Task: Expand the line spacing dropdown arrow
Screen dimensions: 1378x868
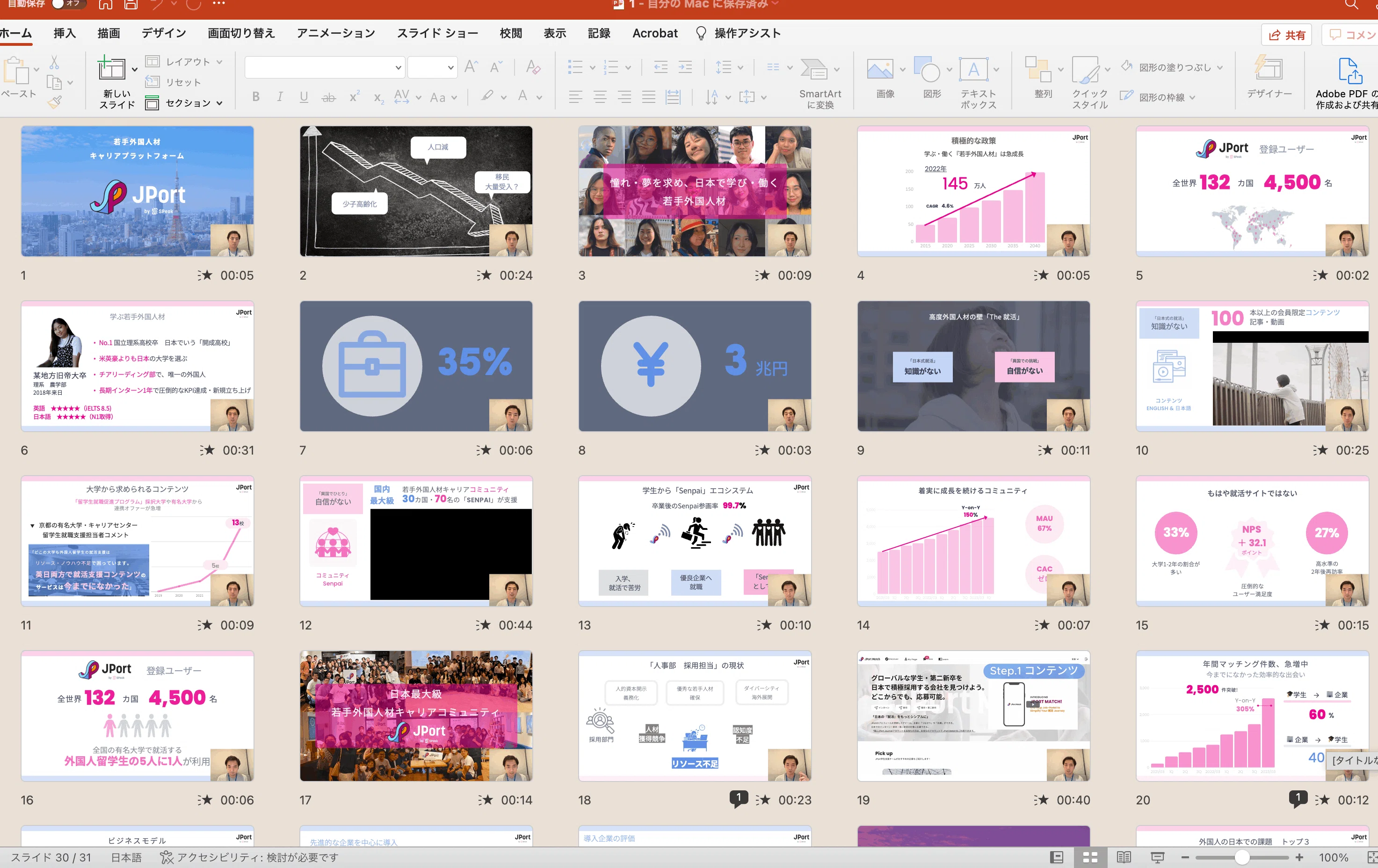Action: 740,67
